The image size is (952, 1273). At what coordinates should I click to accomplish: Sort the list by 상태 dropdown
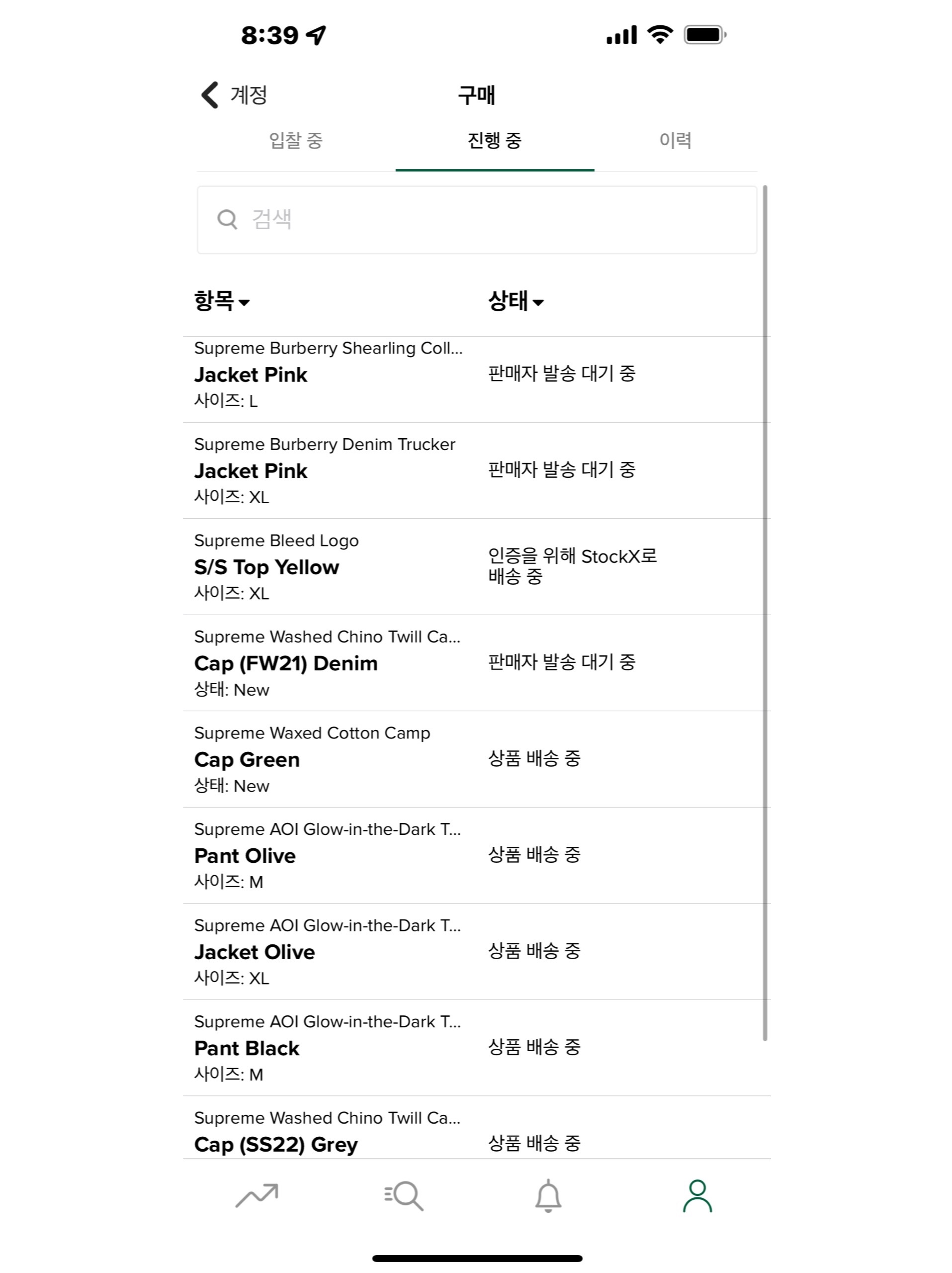(516, 301)
